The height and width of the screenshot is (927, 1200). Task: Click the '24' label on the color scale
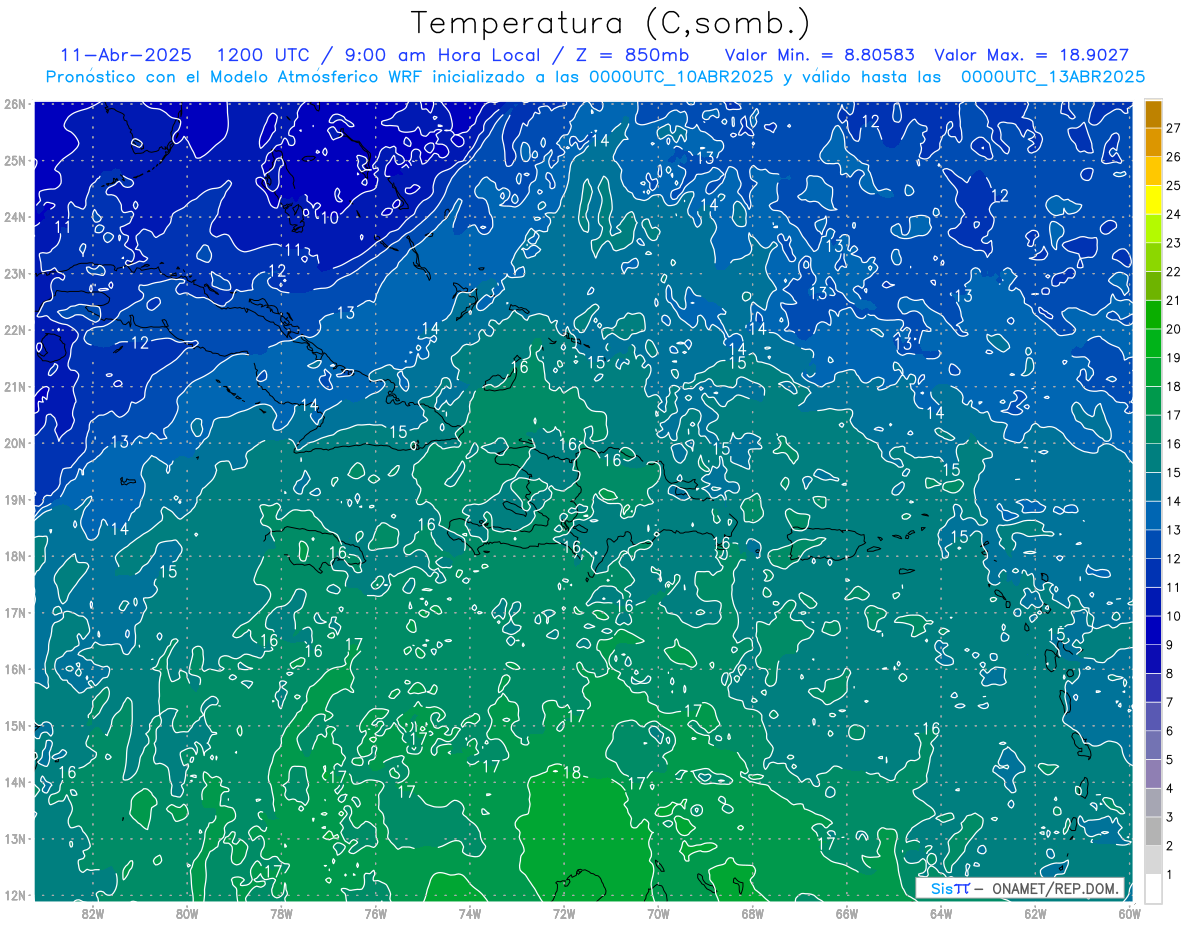click(x=1174, y=214)
